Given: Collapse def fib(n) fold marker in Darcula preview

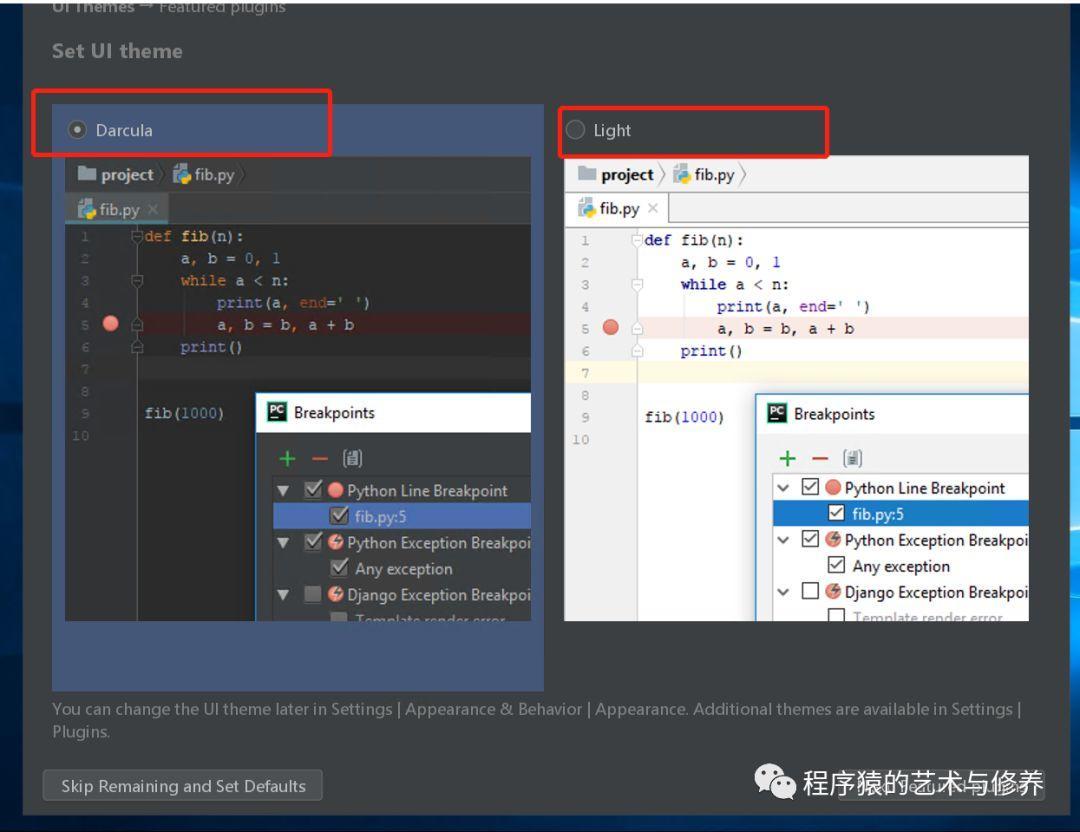Looking at the screenshot, I should point(136,236).
